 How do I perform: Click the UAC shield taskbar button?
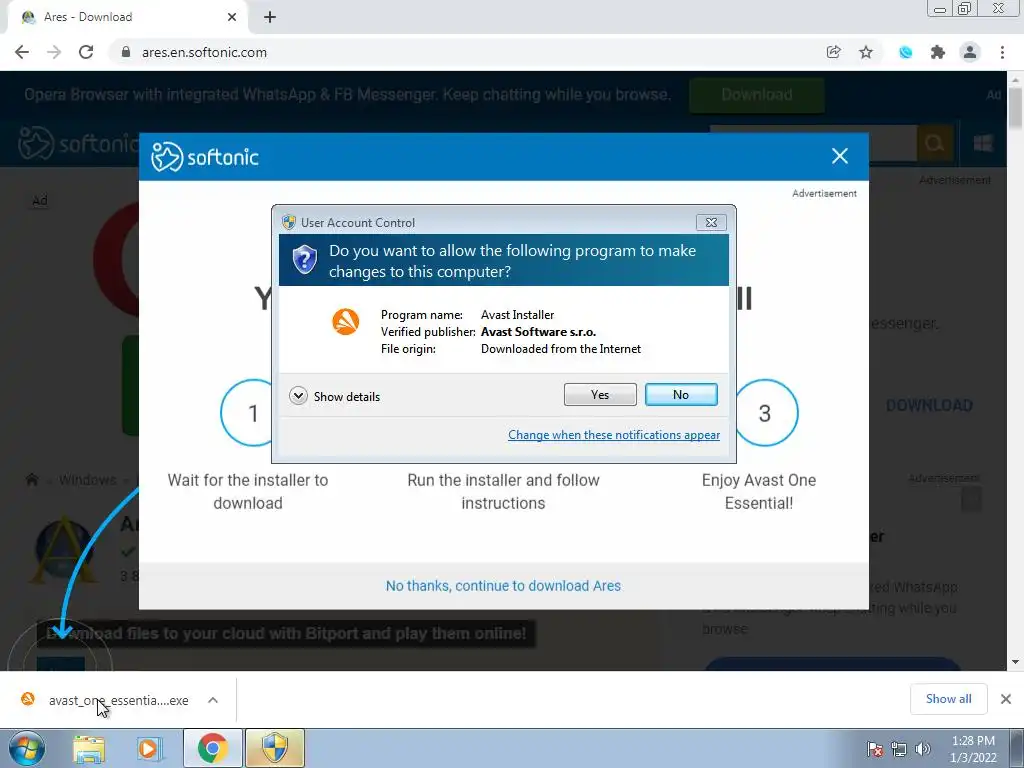275,748
